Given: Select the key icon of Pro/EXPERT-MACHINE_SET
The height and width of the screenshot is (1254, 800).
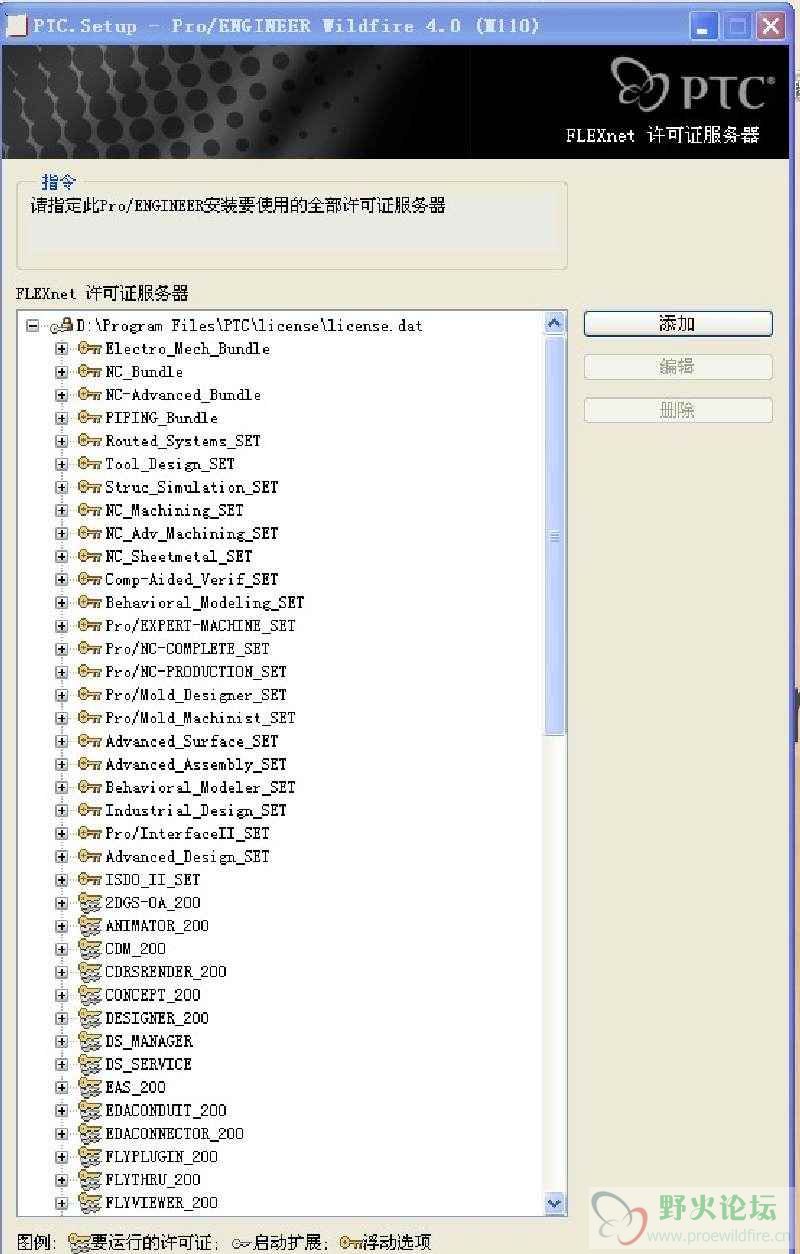Looking at the screenshot, I should (x=90, y=625).
